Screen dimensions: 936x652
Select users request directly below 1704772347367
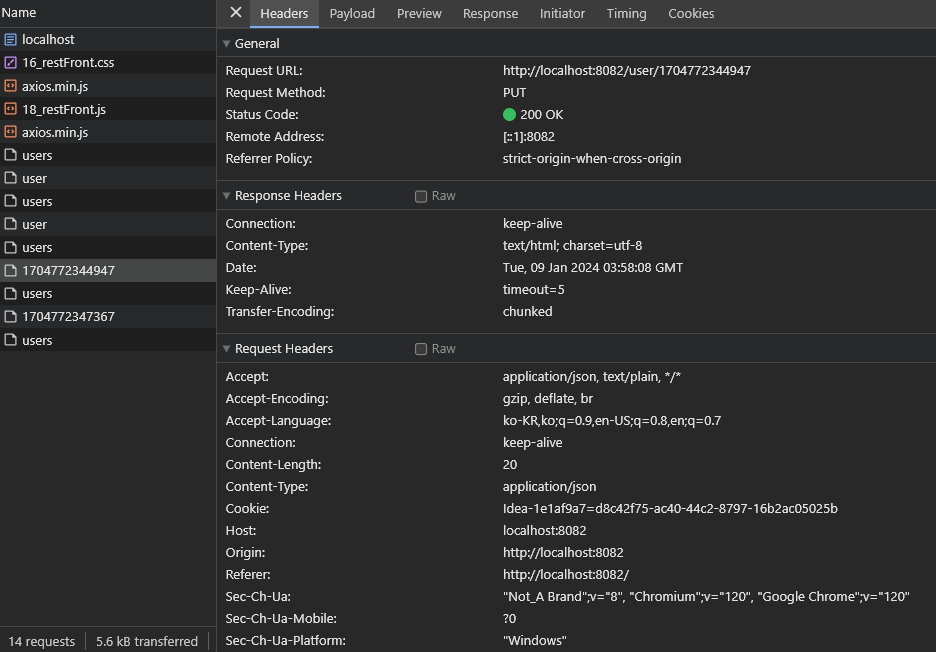(108, 340)
